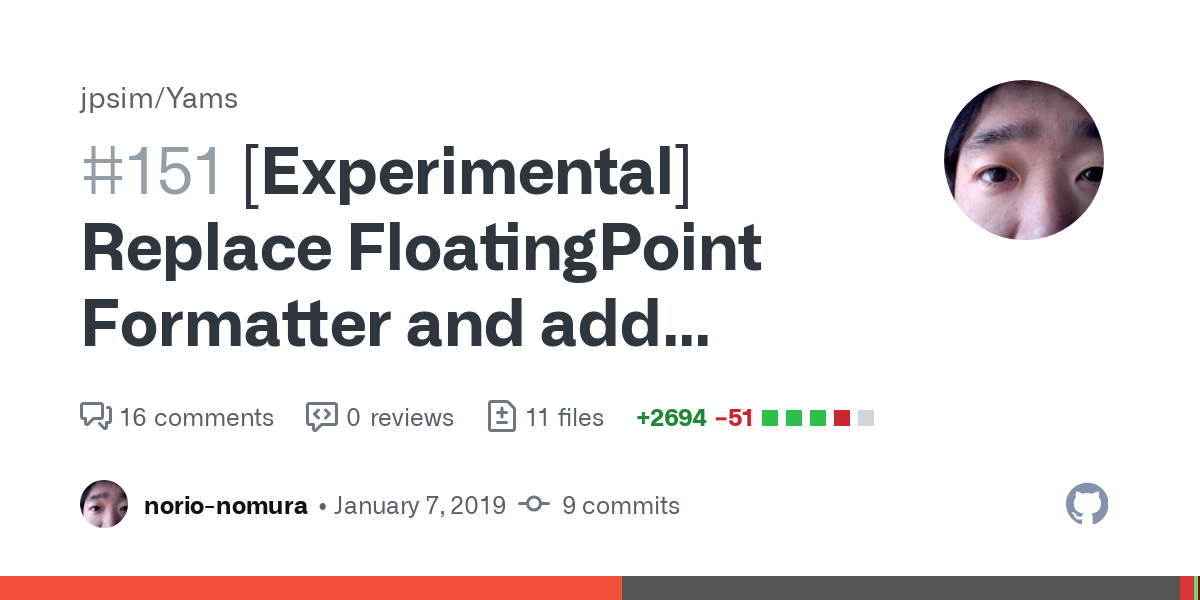The width and height of the screenshot is (1200, 600).
Task: Click the small norio-nomura avatar
Action: [x=104, y=505]
